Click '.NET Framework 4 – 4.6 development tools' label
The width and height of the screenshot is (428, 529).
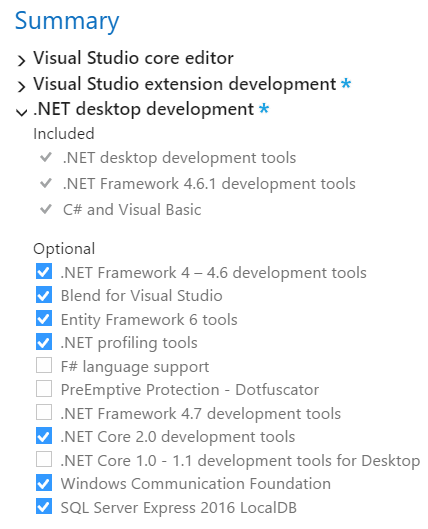(213, 273)
